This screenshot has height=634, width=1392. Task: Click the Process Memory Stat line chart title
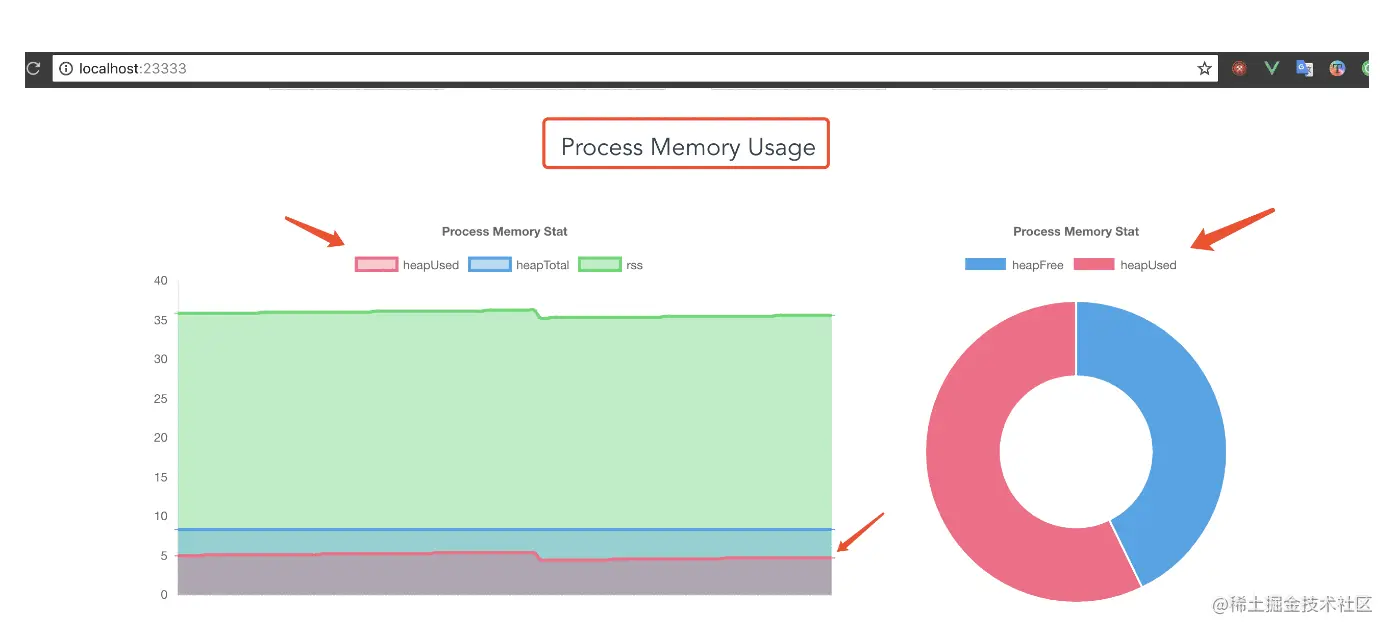coord(504,231)
